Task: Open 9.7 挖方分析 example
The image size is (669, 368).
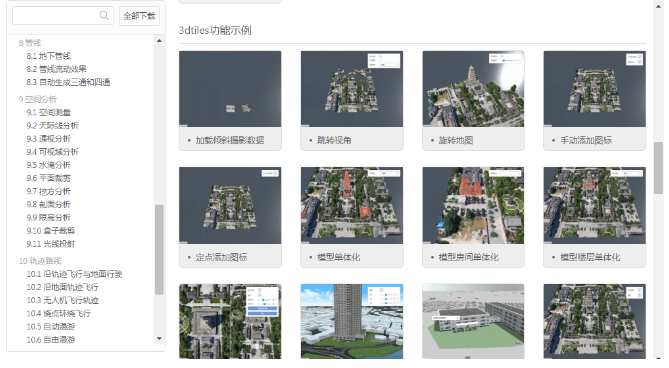Action: (49, 191)
